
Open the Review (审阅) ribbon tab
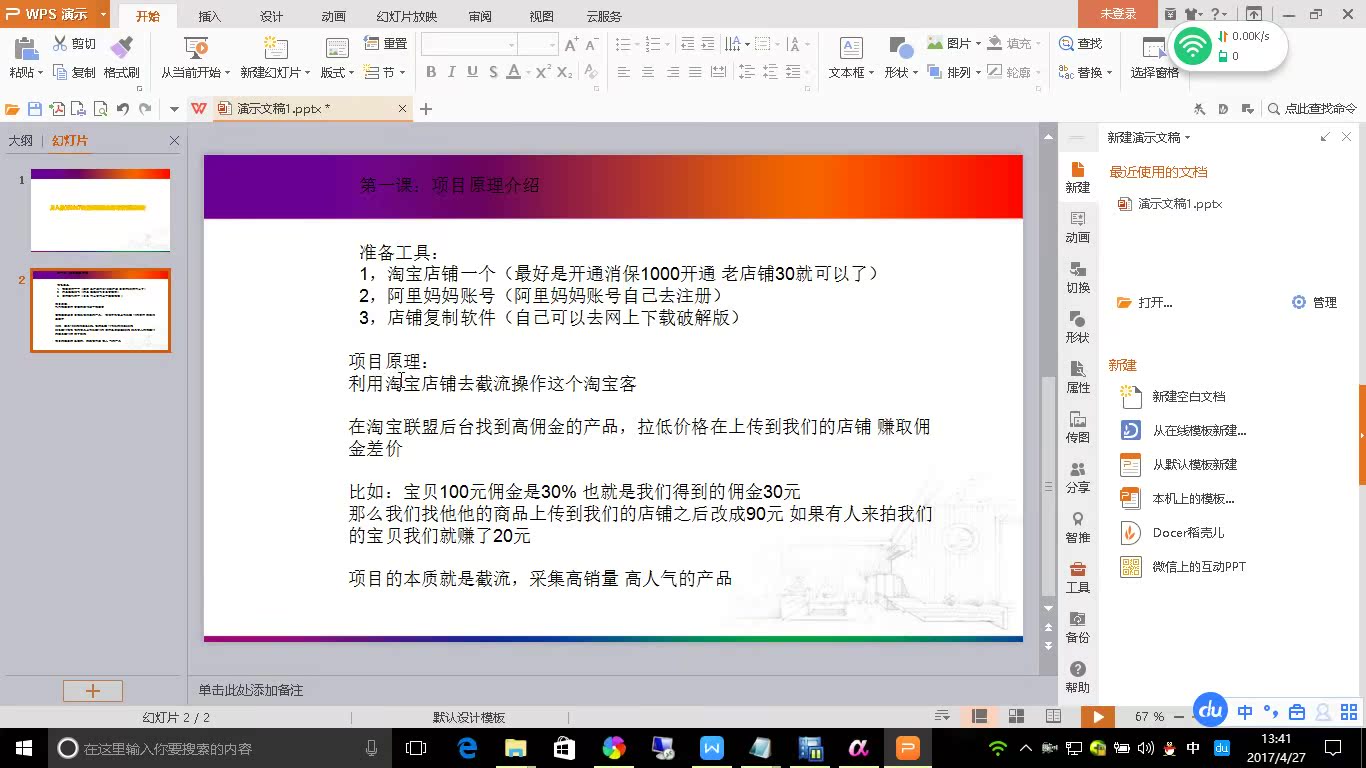tap(480, 16)
